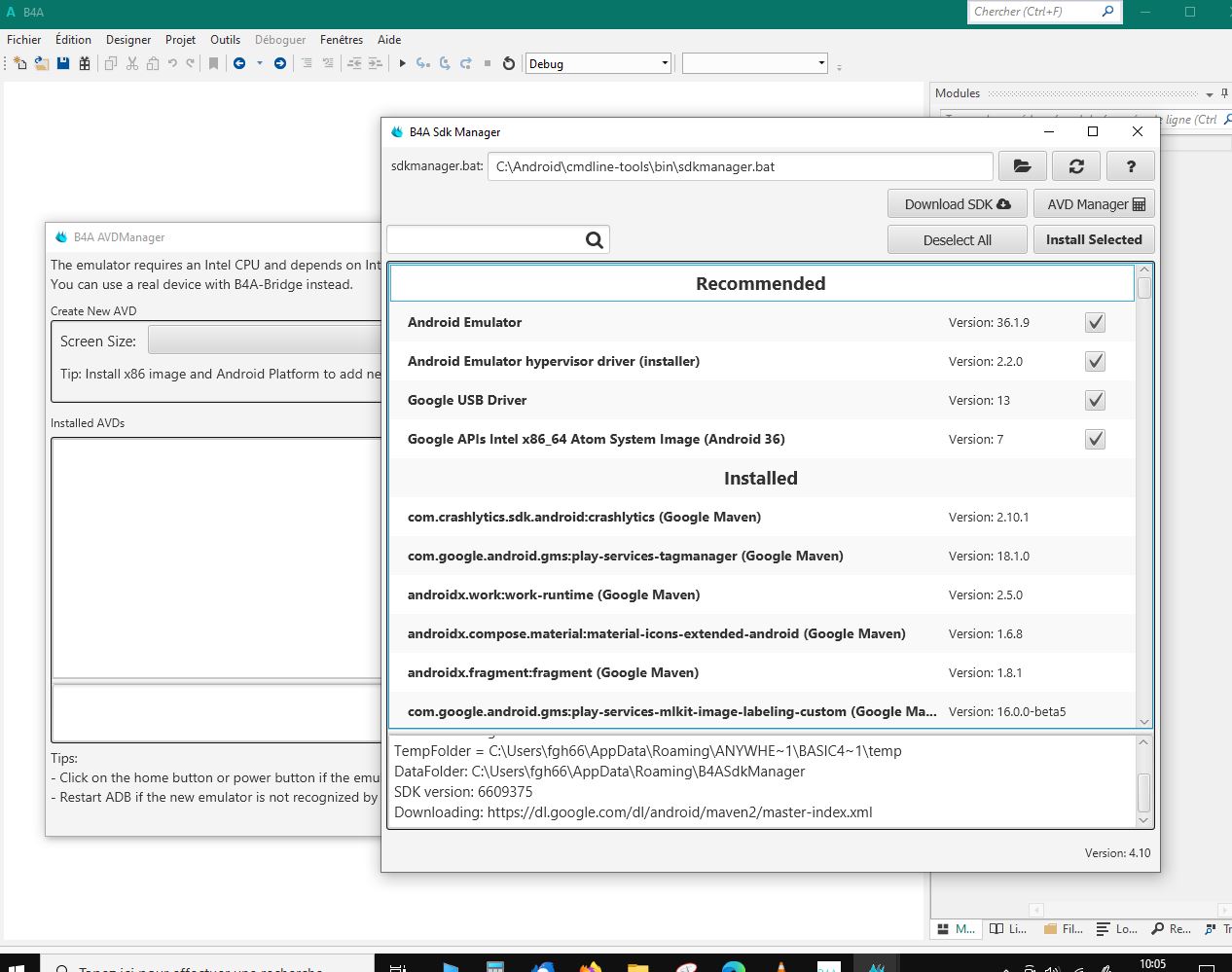
Task: Click the Install Selected button
Action: (x=1094, y=239)
